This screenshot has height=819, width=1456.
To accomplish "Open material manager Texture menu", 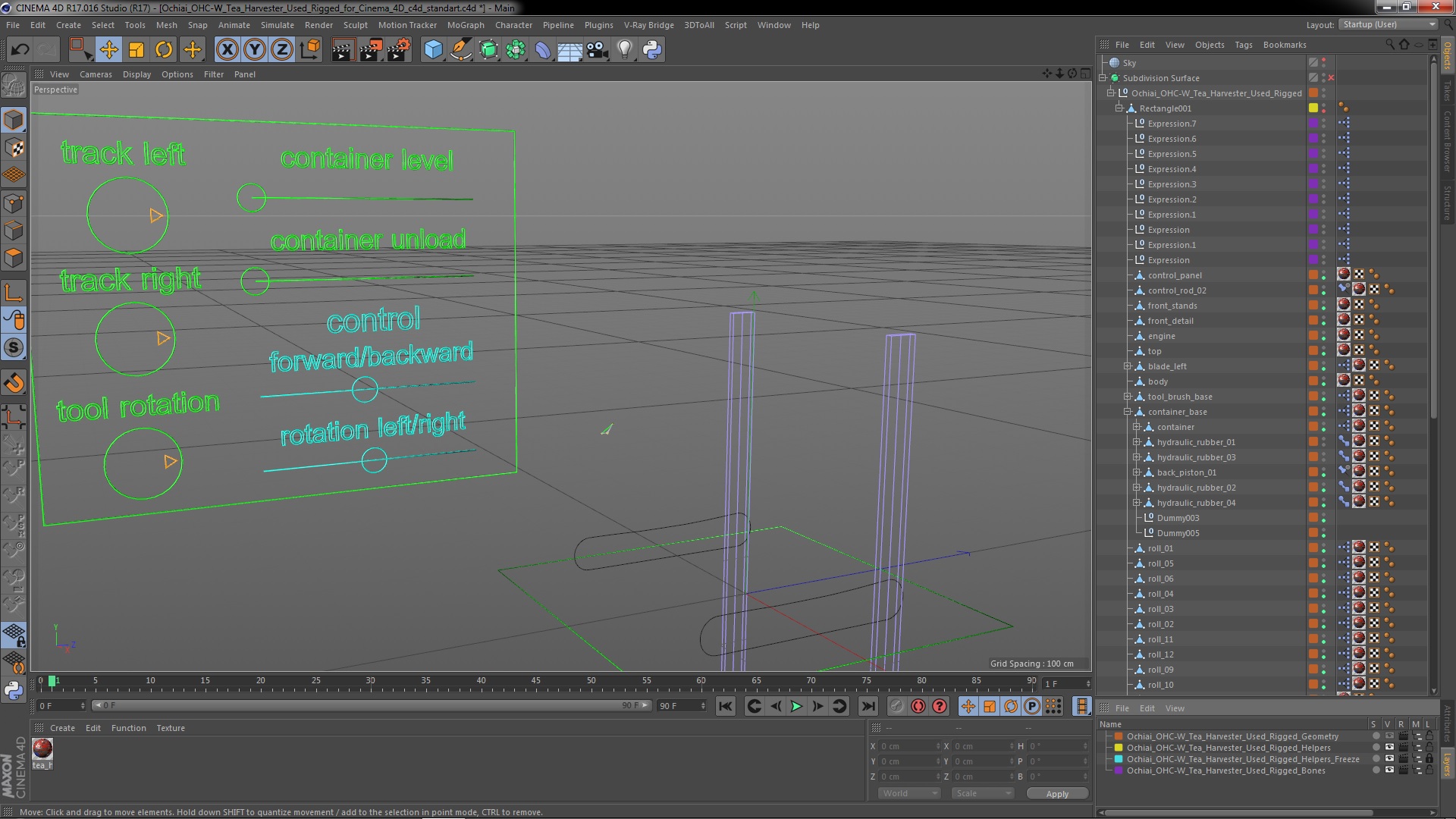I will tap(171, 728).
